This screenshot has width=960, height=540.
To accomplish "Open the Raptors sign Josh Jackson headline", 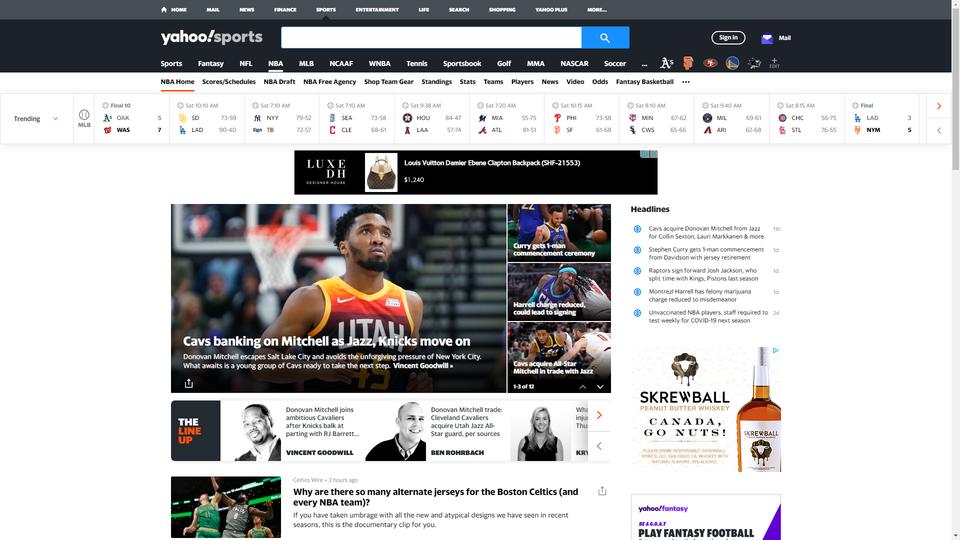I will pos(703,274).
